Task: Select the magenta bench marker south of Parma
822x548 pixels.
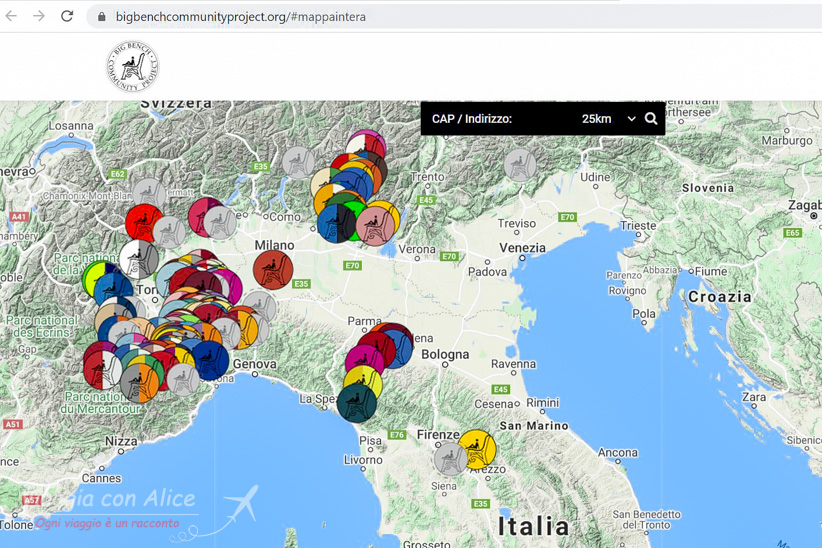Action: (363, 360)
